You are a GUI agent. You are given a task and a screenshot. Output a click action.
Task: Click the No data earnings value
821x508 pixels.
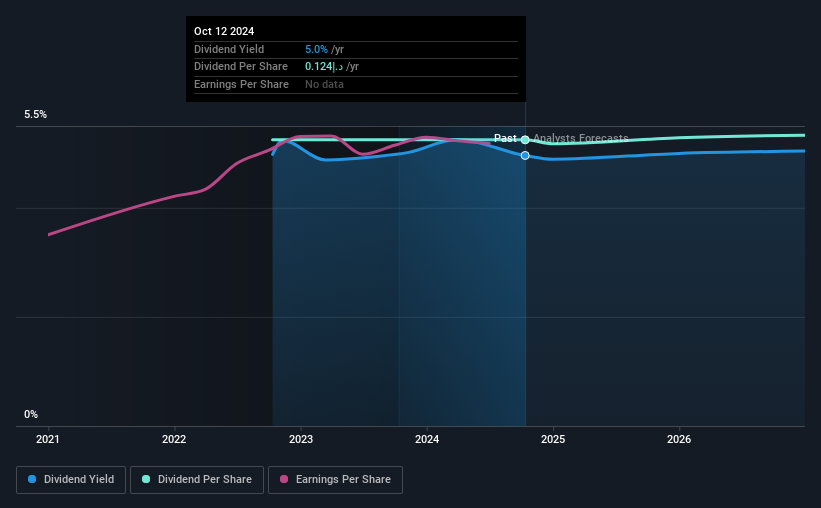click(325, 84)
